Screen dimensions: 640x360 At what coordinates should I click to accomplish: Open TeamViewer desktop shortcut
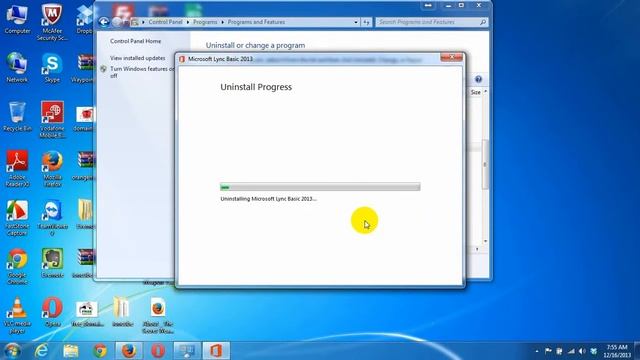click(52, 217)
